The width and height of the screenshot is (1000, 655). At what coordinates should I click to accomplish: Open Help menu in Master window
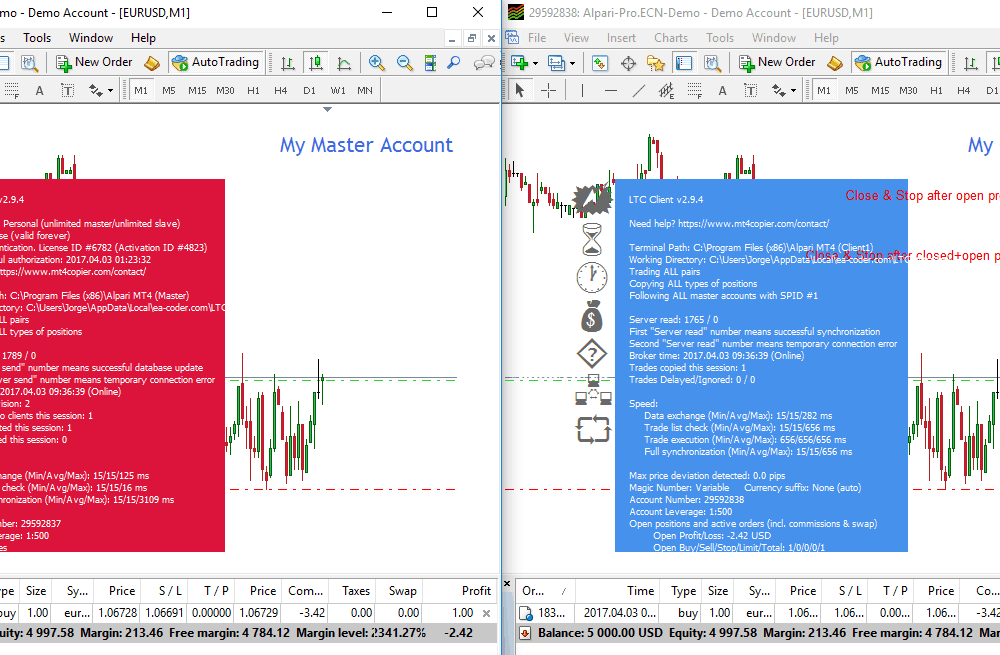pyautogui.click(x=143, y=38)
